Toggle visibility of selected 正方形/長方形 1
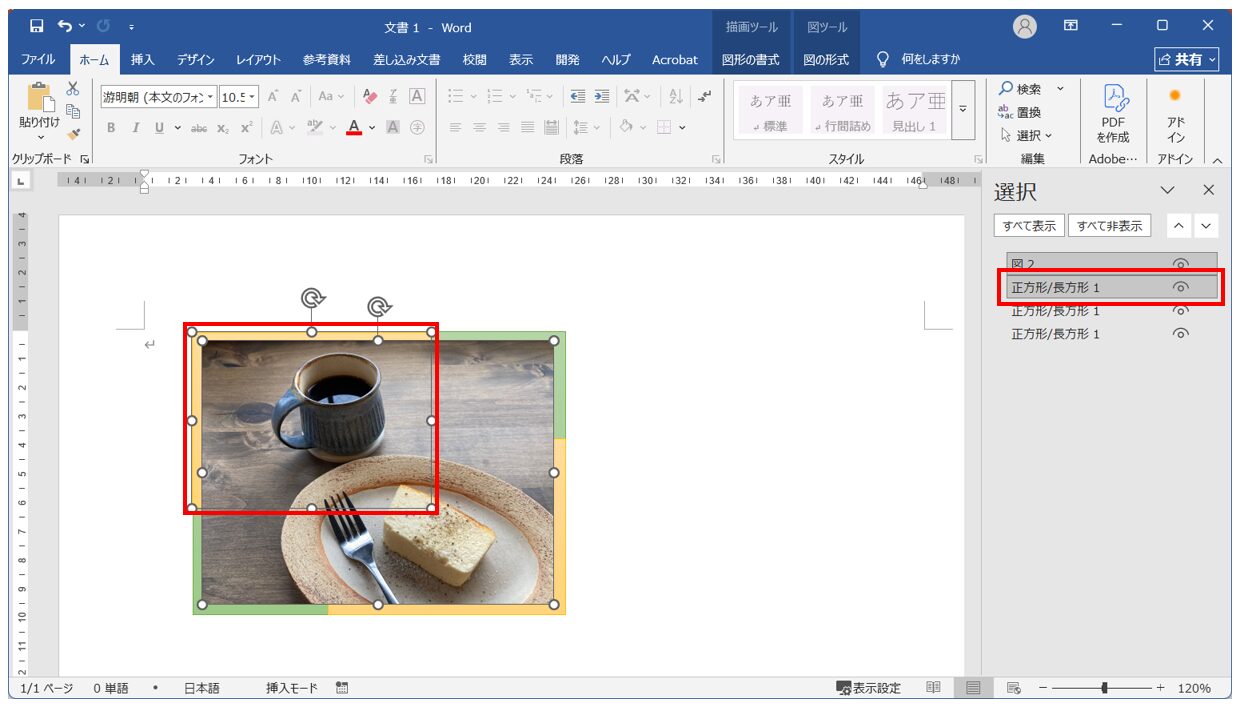1240x708 pixels. coord(1180,287)
